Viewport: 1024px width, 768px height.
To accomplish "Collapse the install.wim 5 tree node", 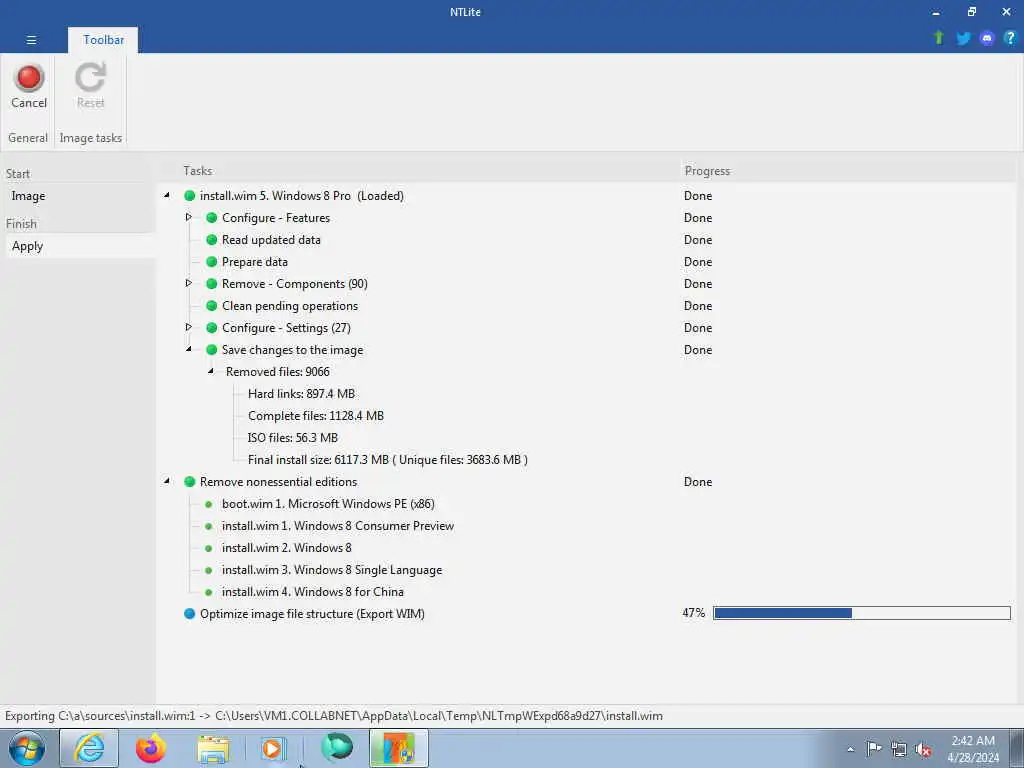I will (167, 195).
